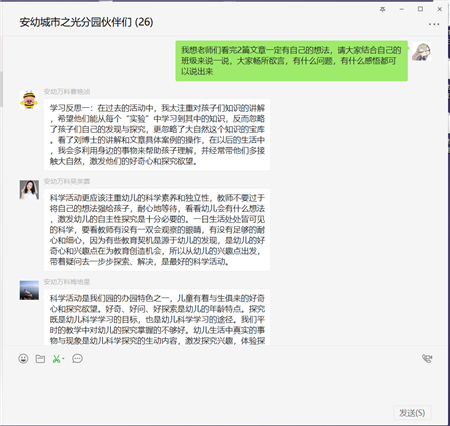
Task: Click the Send (发送) button
Action: click(412, 413)
